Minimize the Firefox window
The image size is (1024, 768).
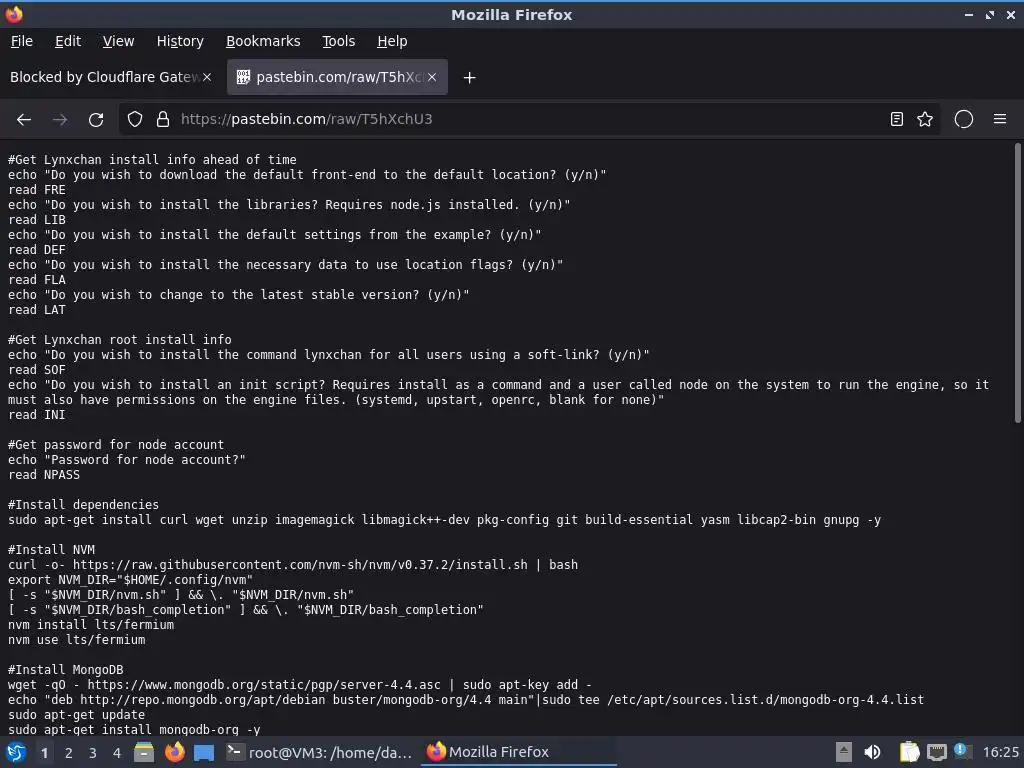click(x=968, y=14)
